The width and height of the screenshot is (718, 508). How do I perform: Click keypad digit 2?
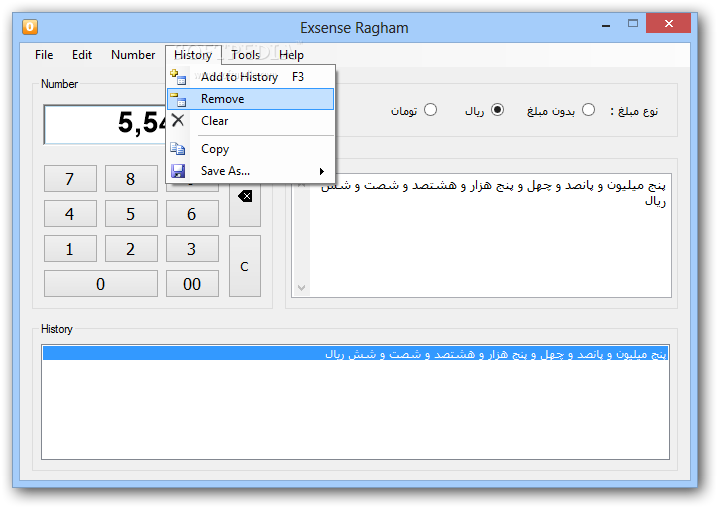[x=131, y=249]
